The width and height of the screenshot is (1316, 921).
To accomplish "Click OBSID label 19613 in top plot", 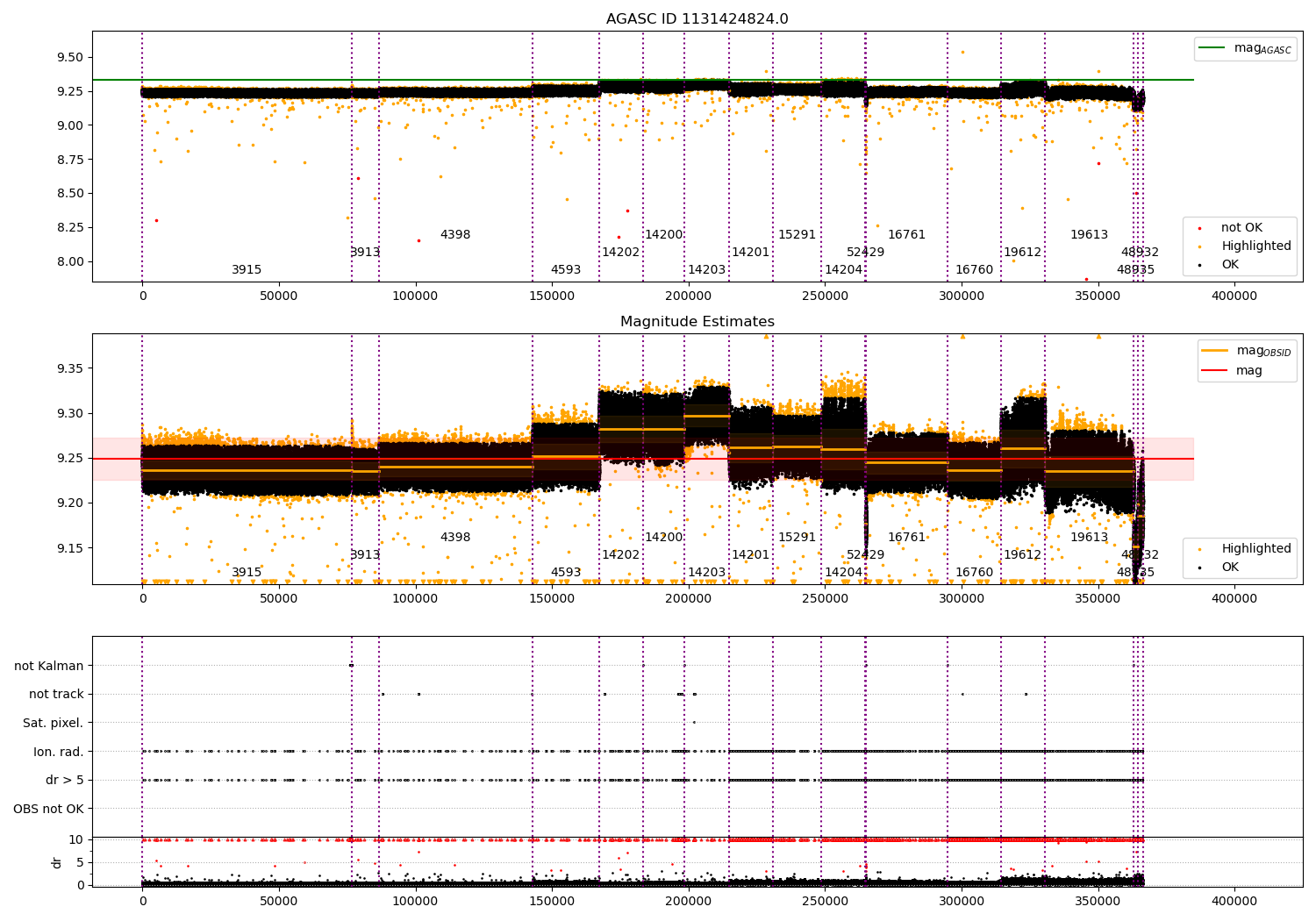I will pos(1089,234).
